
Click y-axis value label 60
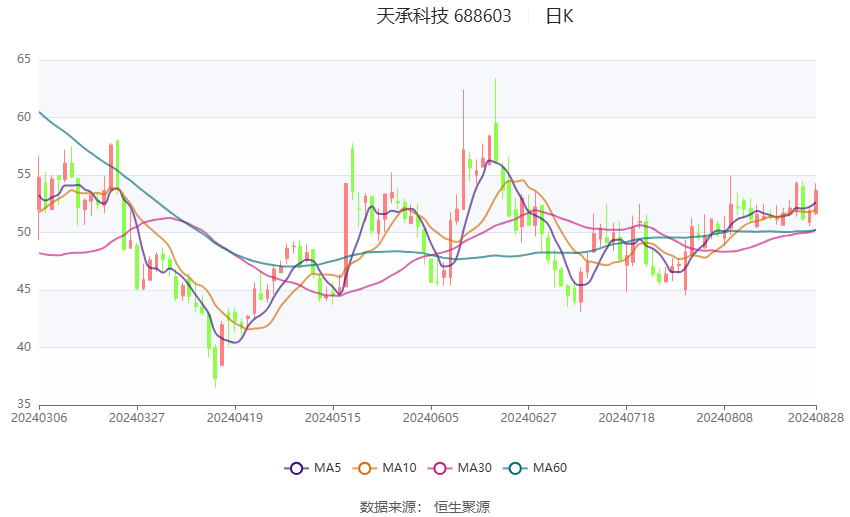coord(24,117)
